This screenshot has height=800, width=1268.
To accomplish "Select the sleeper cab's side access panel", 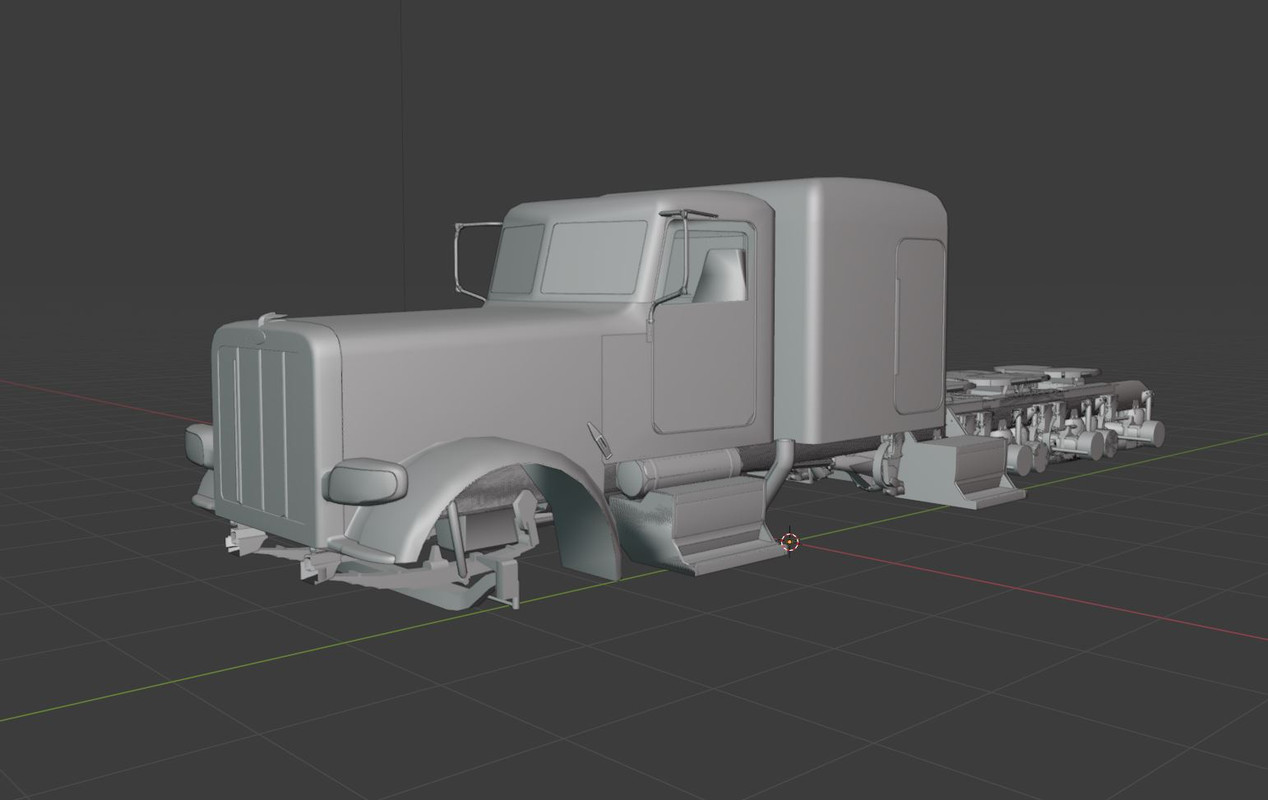I will tap(920, 326).
